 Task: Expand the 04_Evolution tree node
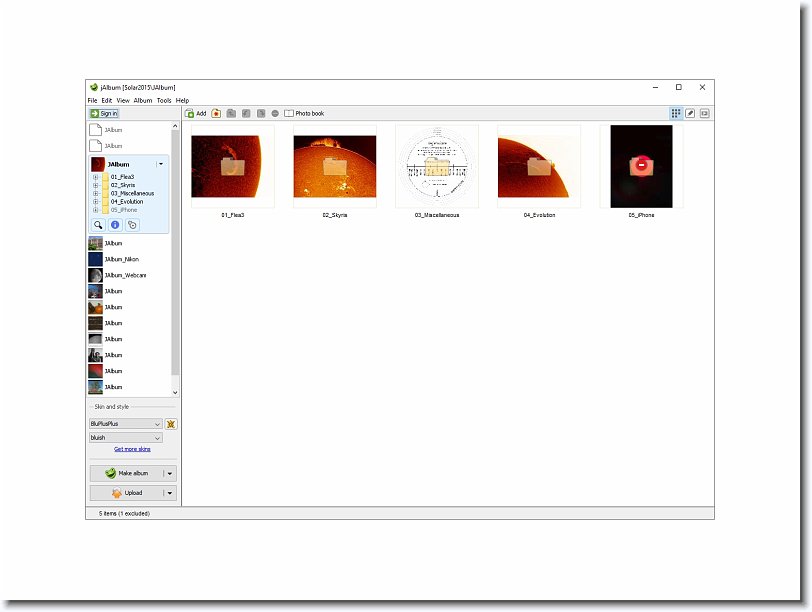(95, 202)
